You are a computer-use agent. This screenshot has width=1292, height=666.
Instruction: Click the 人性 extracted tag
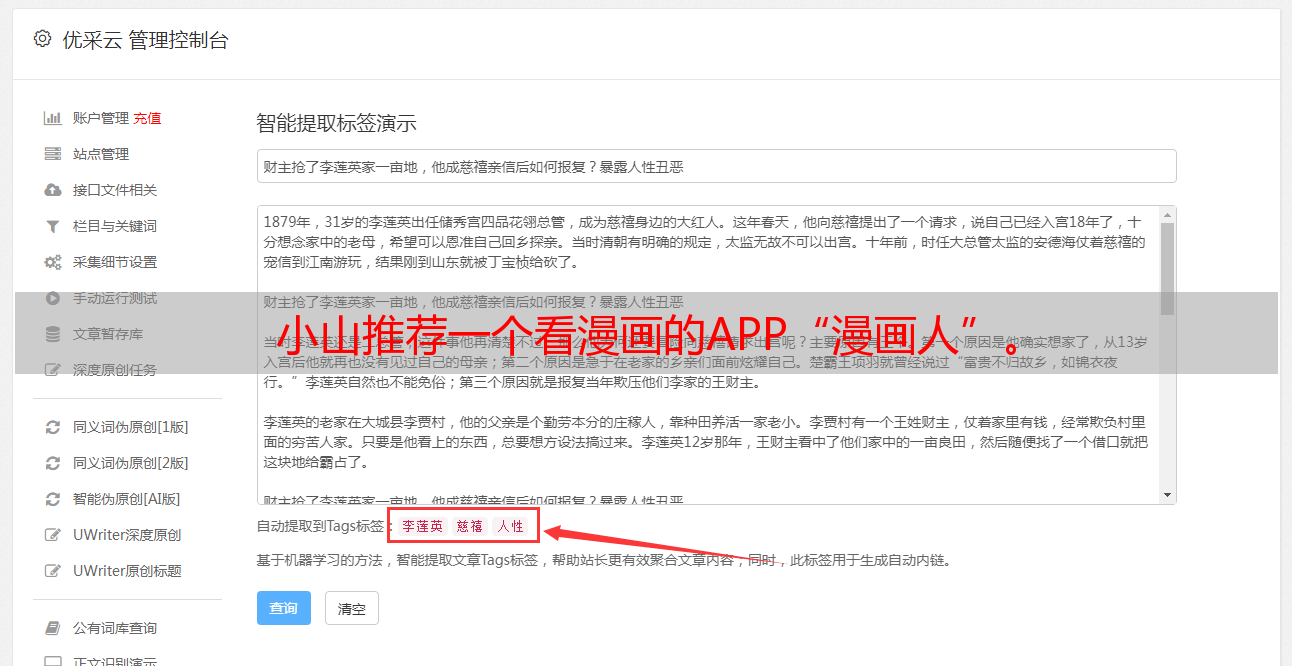point(510,526)
